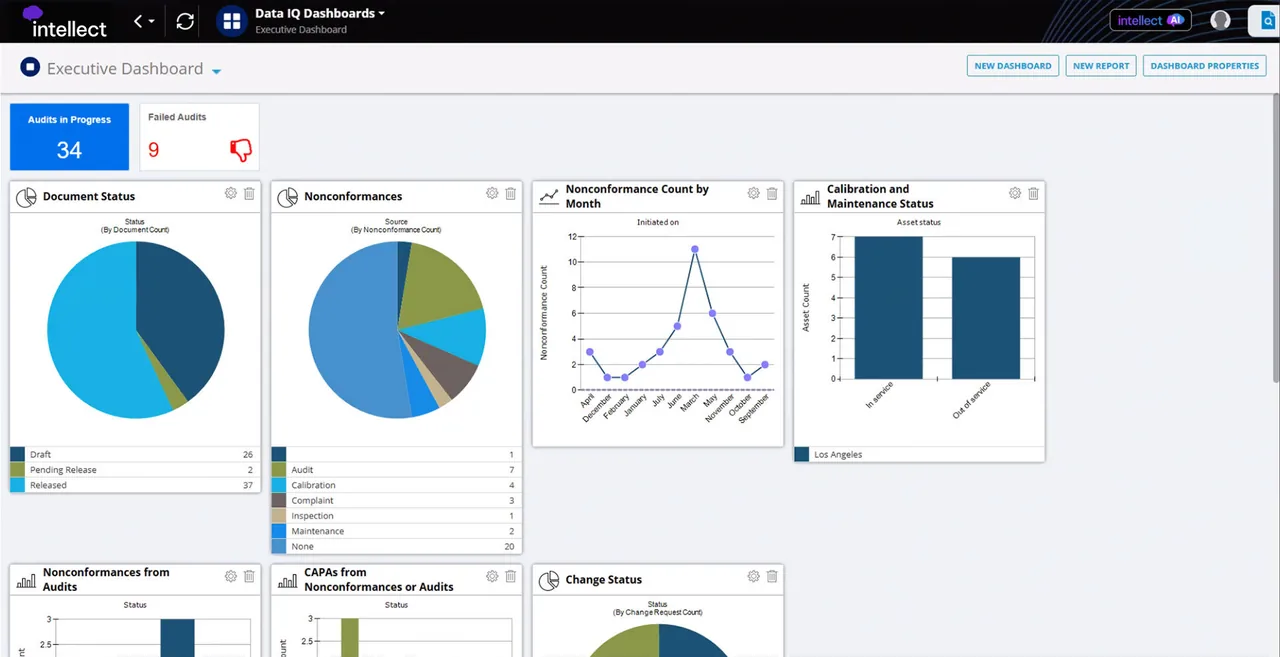The height and width of the screenshot is (657, 1280).
Task: Select the Audit legend row
Action: pyautogui.click(x=396, y=470)
